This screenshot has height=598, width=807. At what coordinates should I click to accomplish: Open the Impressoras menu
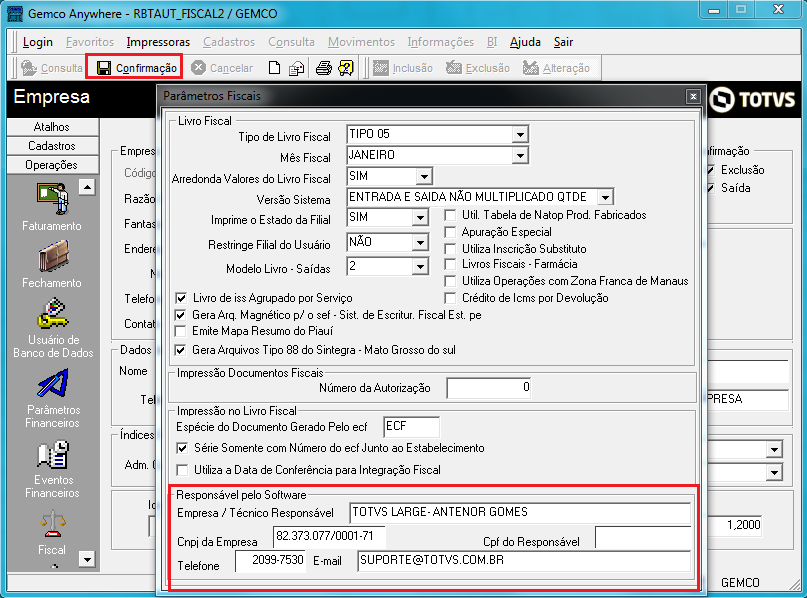pyautogui.click(x=158, y=42)
